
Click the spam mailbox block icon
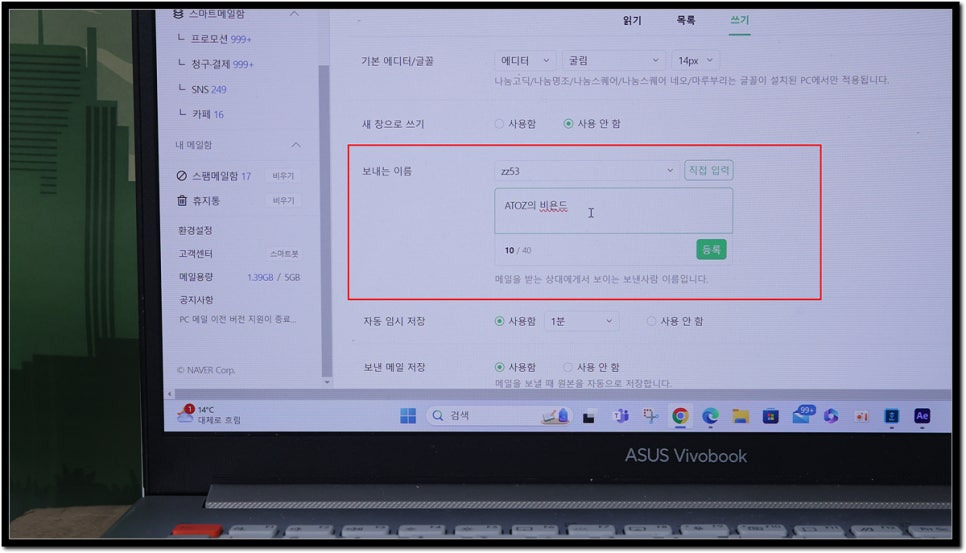[181, 176]
